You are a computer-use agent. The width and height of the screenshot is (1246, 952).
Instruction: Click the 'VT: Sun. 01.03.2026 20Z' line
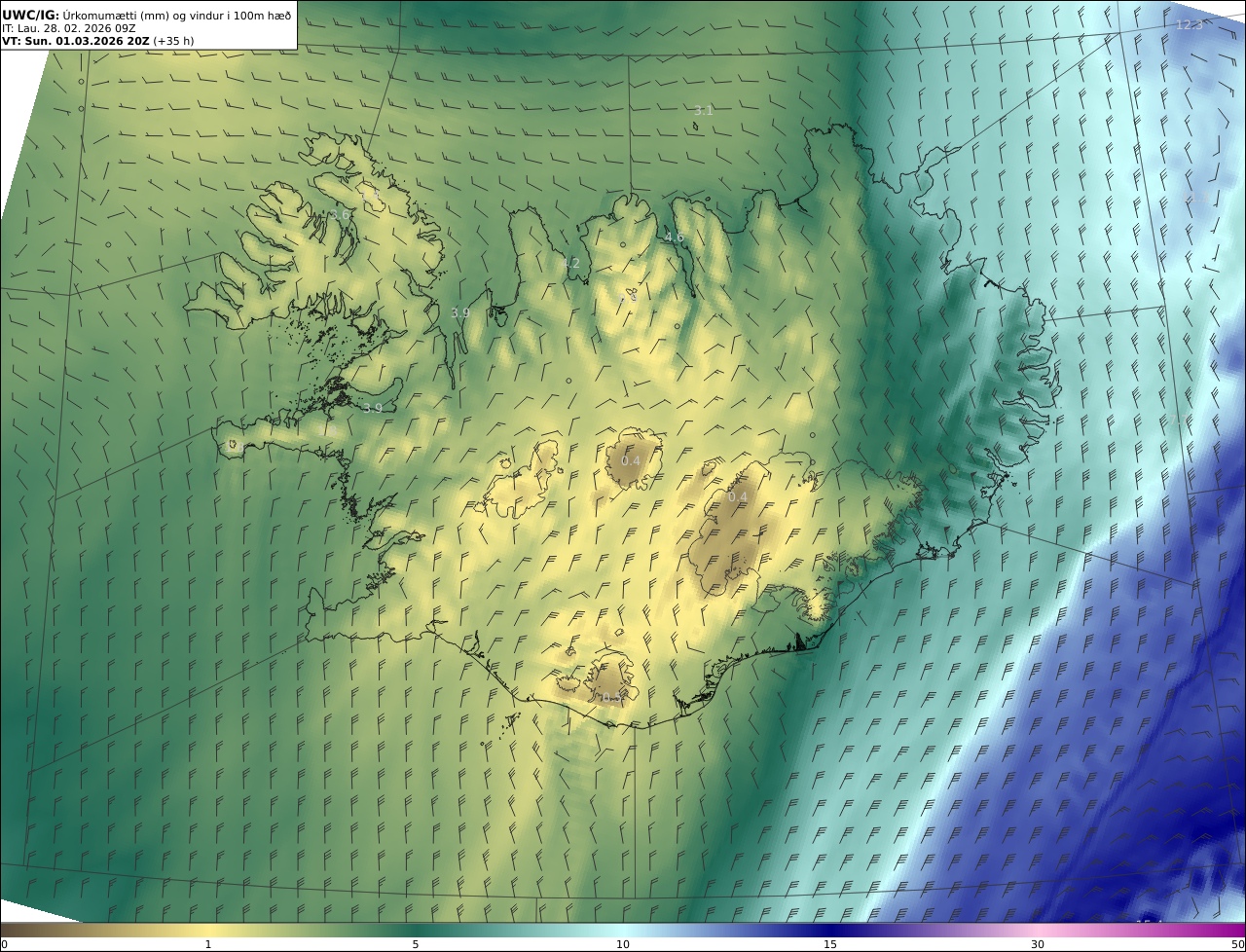tap(76, 42)
